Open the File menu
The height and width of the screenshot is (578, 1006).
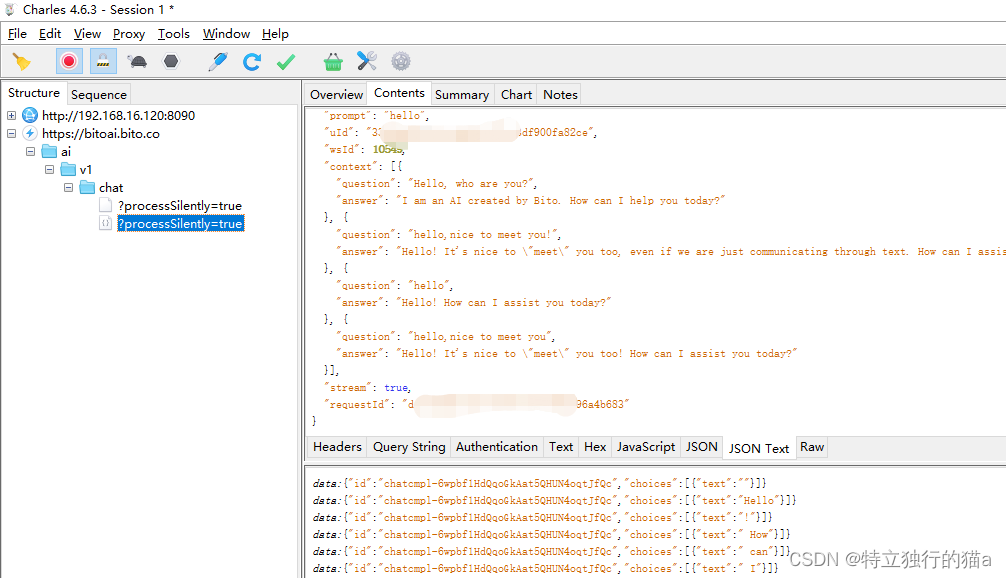point(17,34)
